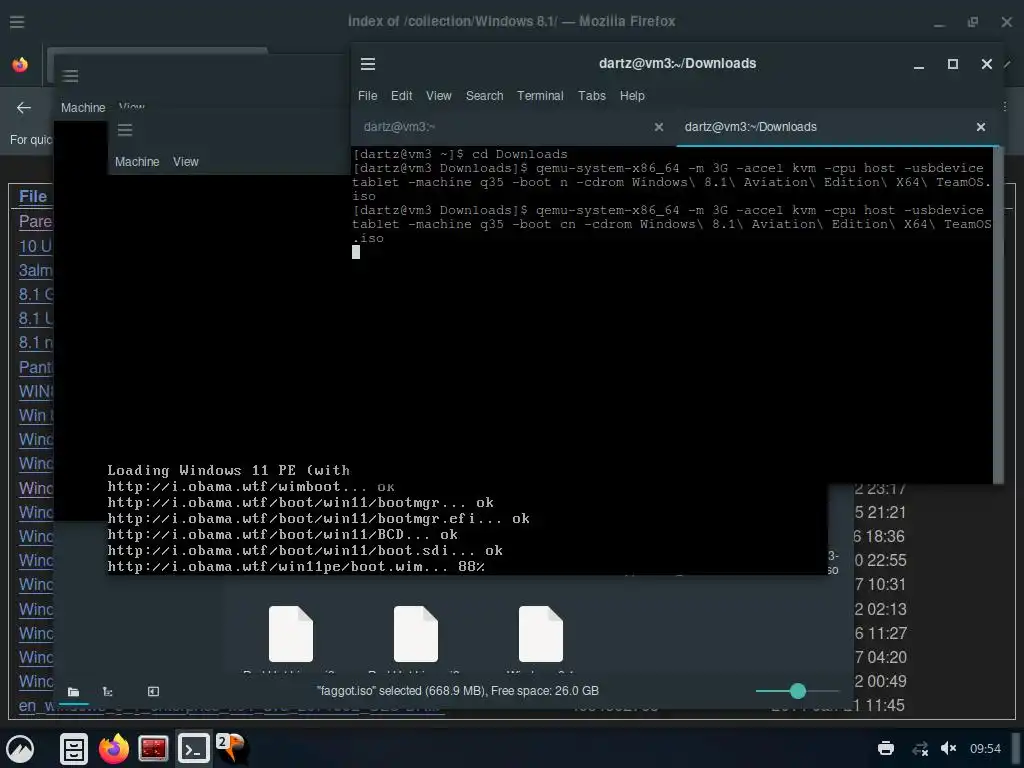1024x768 pixels.
Task: Click the 'cd Downloads' command line in terminal
Action: tap(460, 154)
